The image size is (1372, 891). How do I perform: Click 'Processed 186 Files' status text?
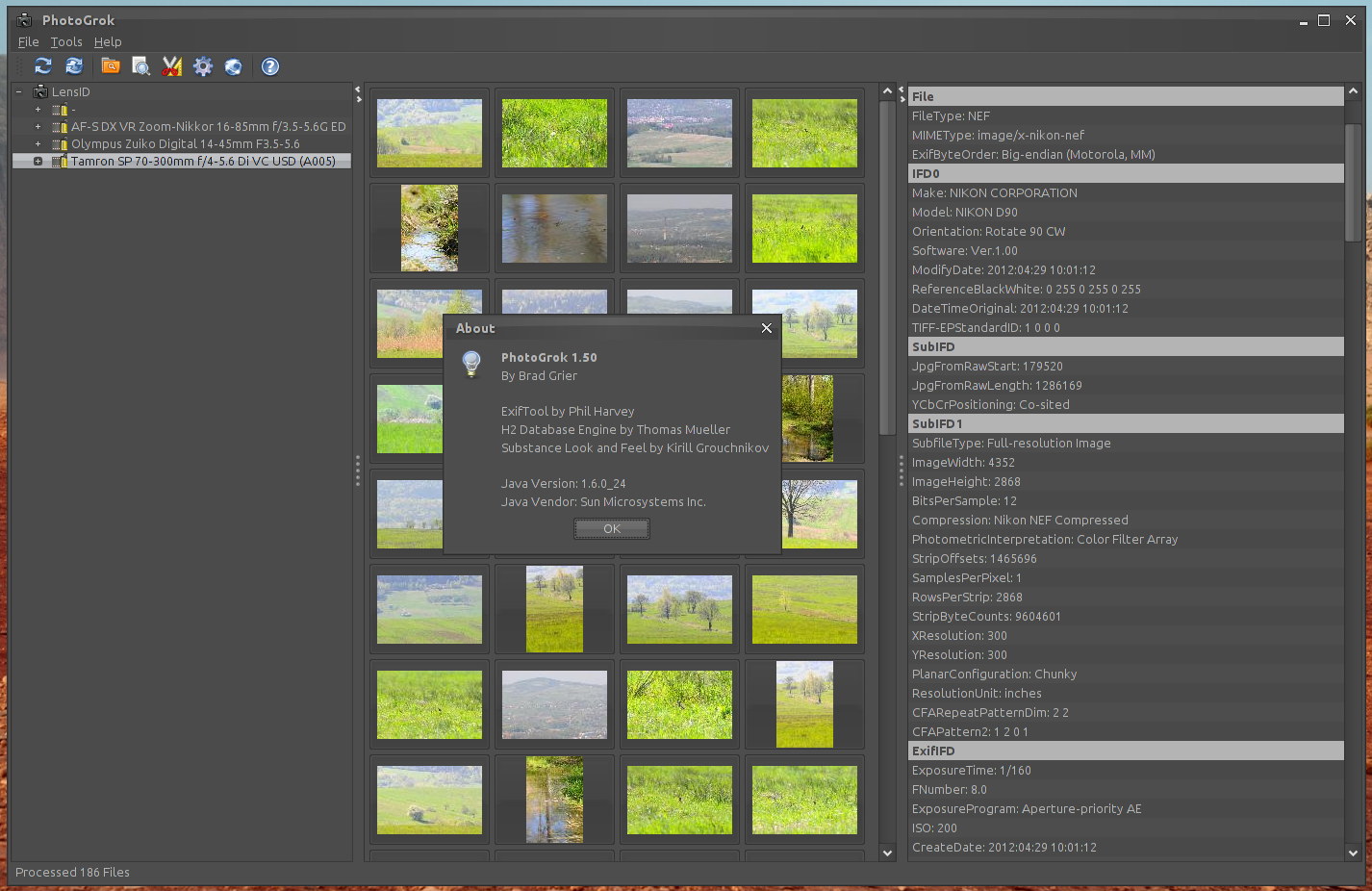tap(72, 873)
